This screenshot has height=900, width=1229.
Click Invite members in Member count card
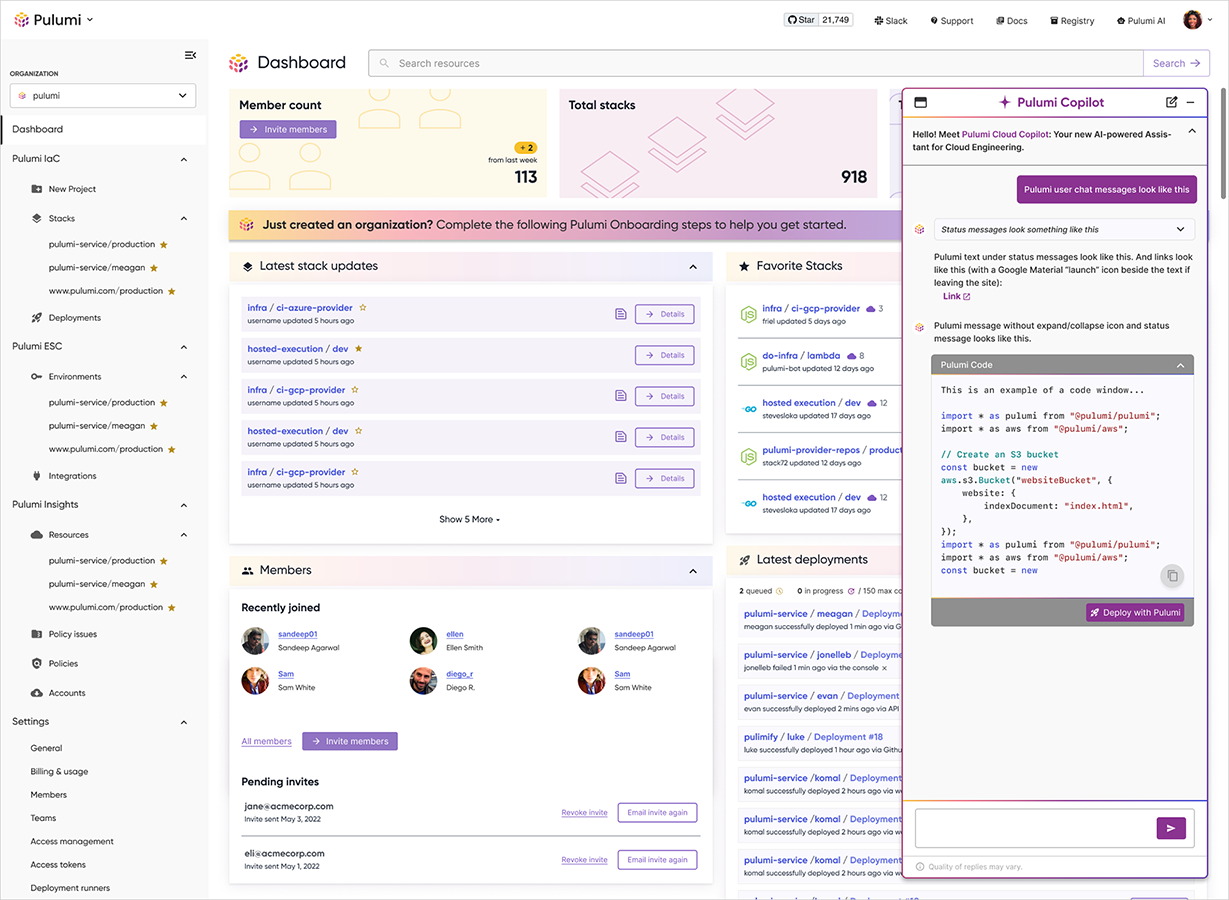click(x=288, y=129)
